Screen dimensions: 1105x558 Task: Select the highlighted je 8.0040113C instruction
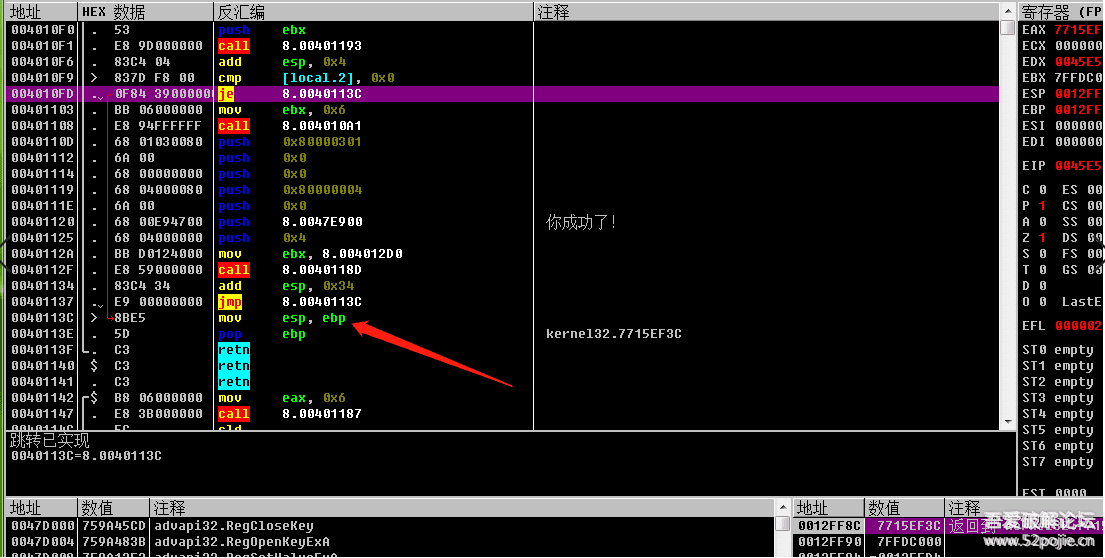(321, 94)
